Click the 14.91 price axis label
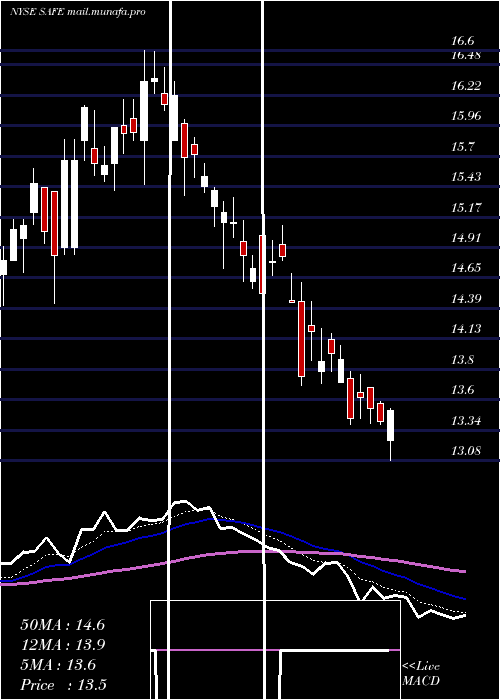 point(466,238)
